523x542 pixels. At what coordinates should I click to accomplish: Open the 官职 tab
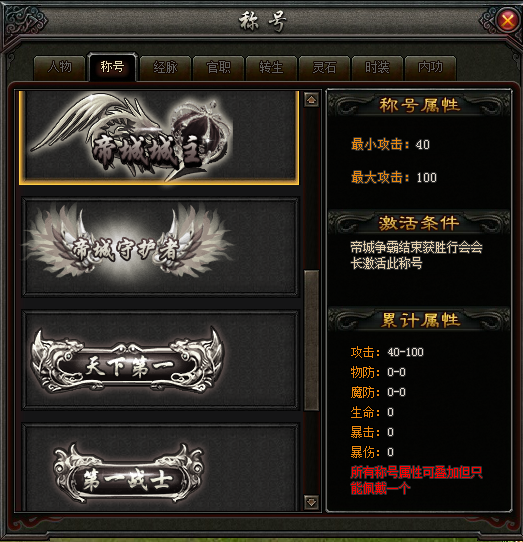coord(218,67)
